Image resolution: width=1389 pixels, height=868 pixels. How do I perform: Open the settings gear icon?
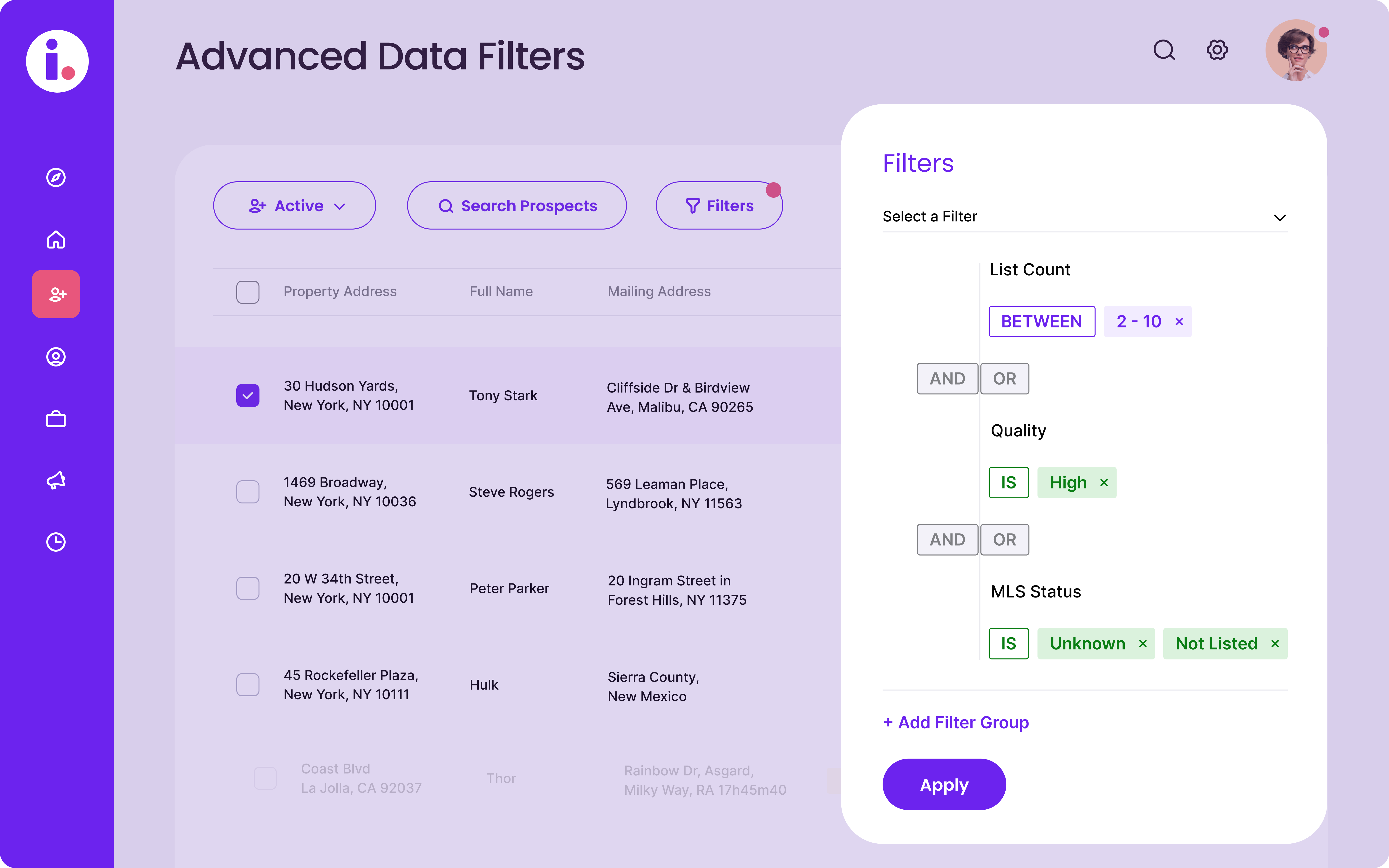pos(1217,50)
